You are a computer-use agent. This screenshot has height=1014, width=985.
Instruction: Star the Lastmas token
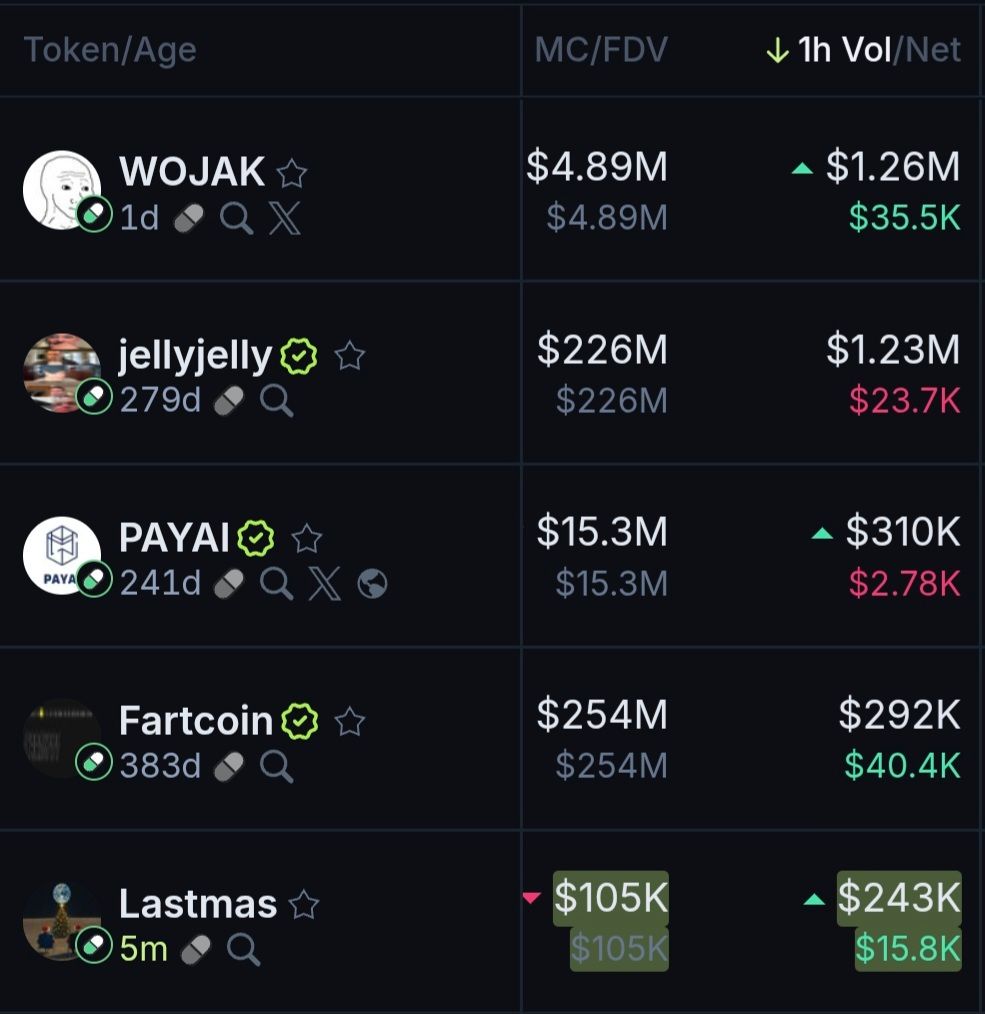(x=303, y=905)
